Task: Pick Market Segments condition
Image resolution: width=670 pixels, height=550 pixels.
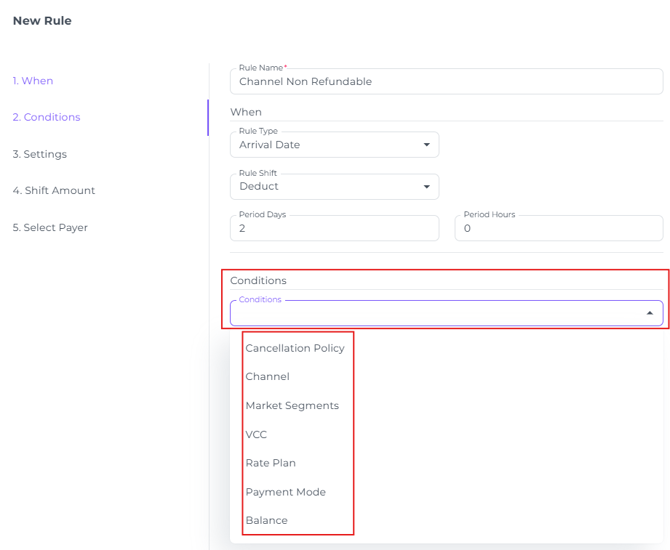Action: click(292, 406)
